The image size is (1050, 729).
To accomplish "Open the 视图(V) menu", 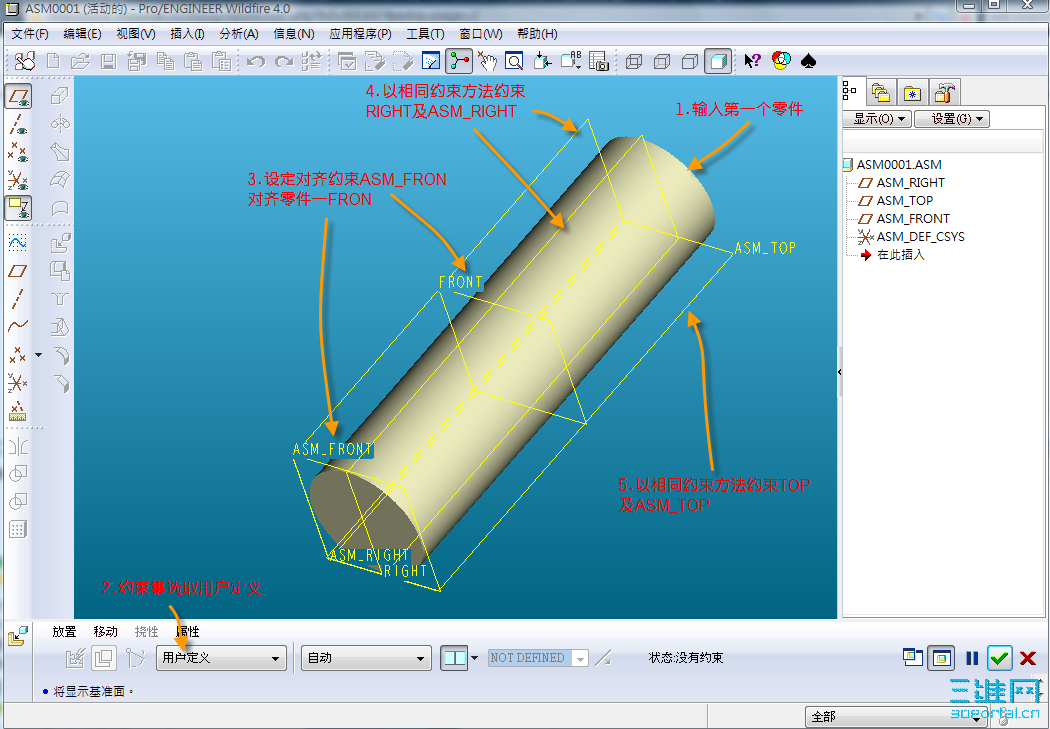I will 135,33.
